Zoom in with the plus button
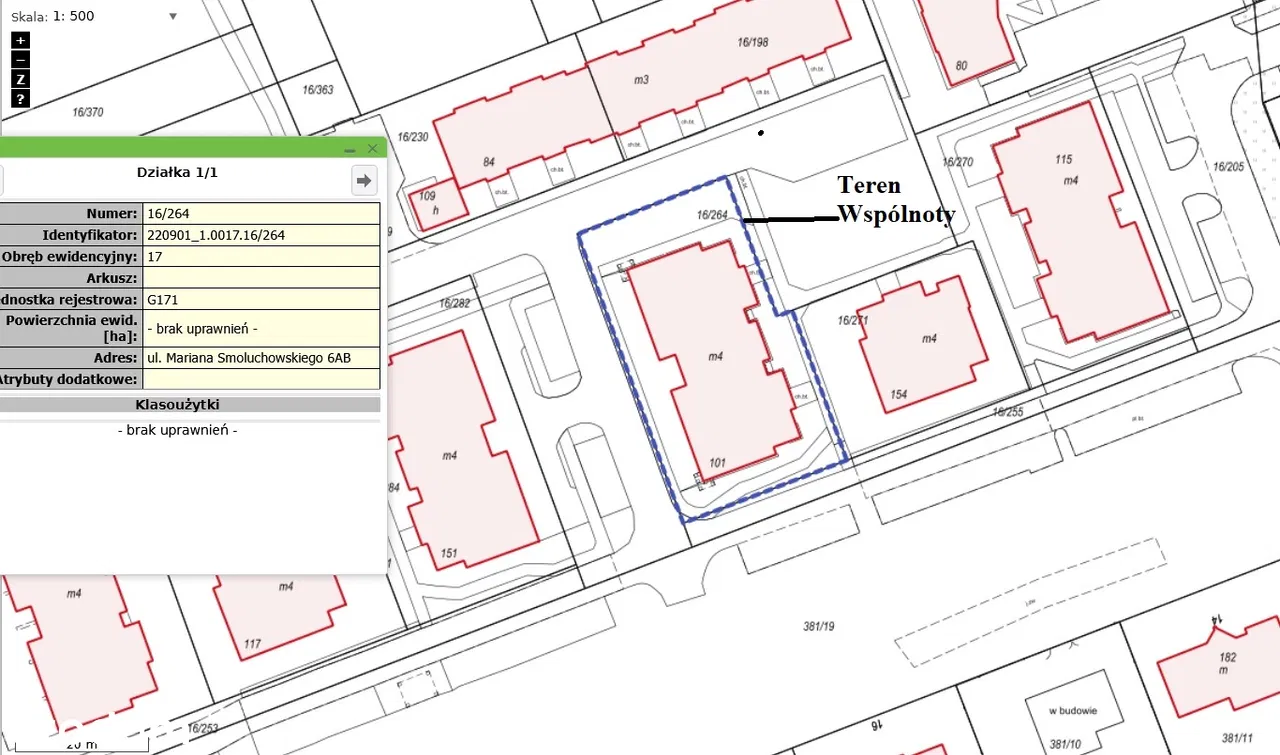1280x755 pixels. (20, 41)
